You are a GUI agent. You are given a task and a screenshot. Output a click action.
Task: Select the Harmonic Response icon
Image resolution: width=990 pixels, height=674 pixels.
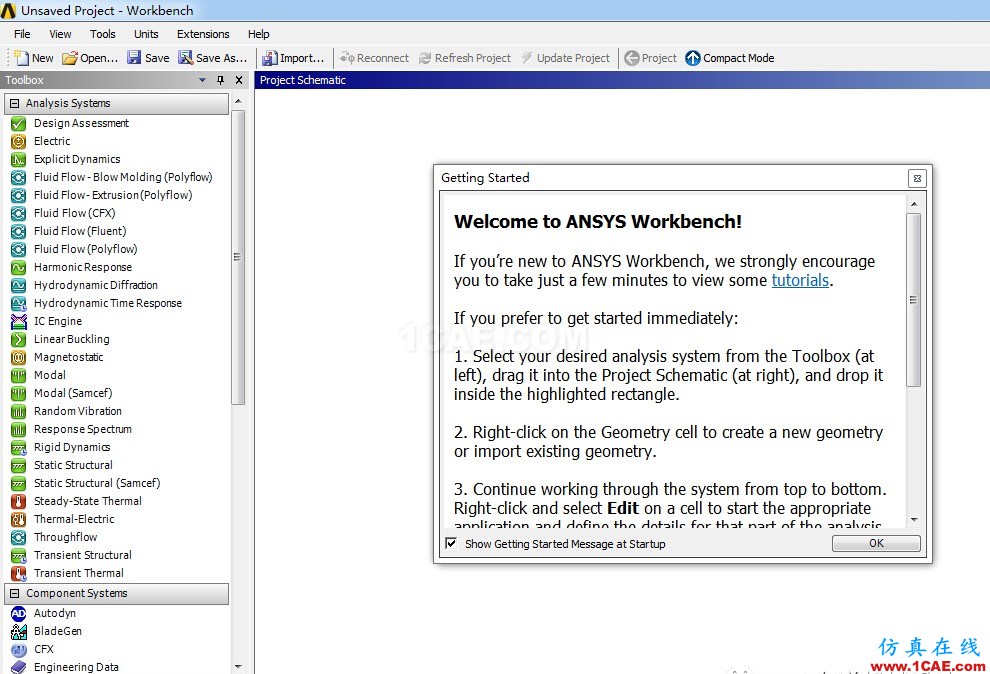pyautogui.click(x=18, y=268)
